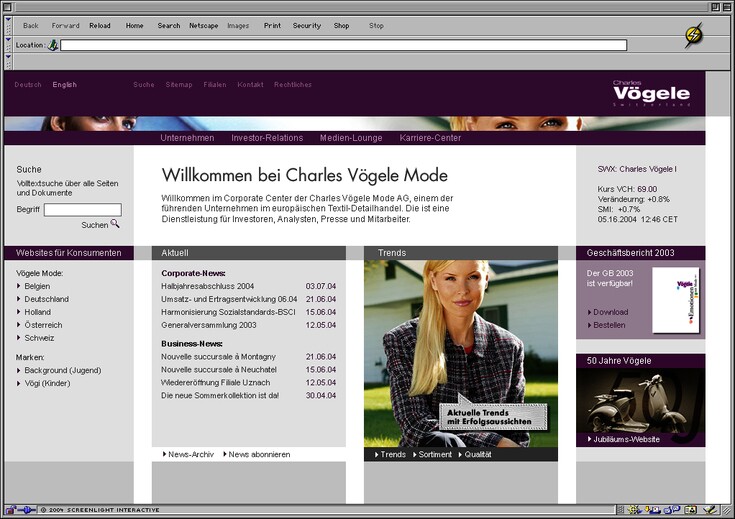Open the Kontakt link

tap(250, 85)
